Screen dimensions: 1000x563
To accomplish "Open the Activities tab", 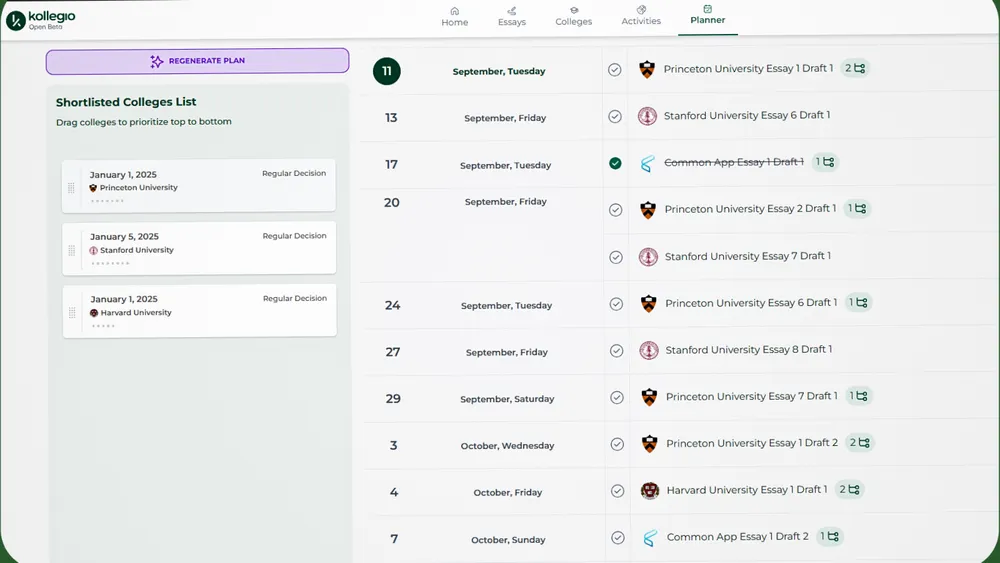I will click(641, 17).
